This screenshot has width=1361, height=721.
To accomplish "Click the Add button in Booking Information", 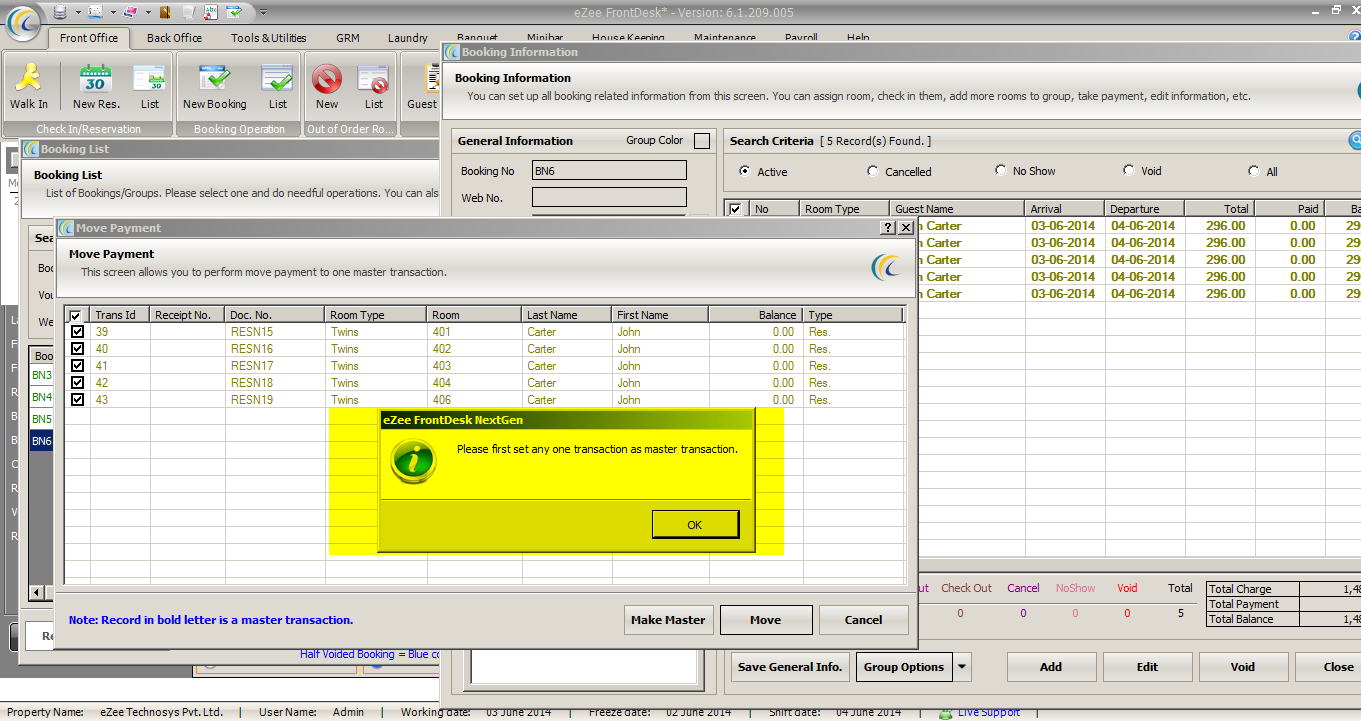I will coord(1051,667).
